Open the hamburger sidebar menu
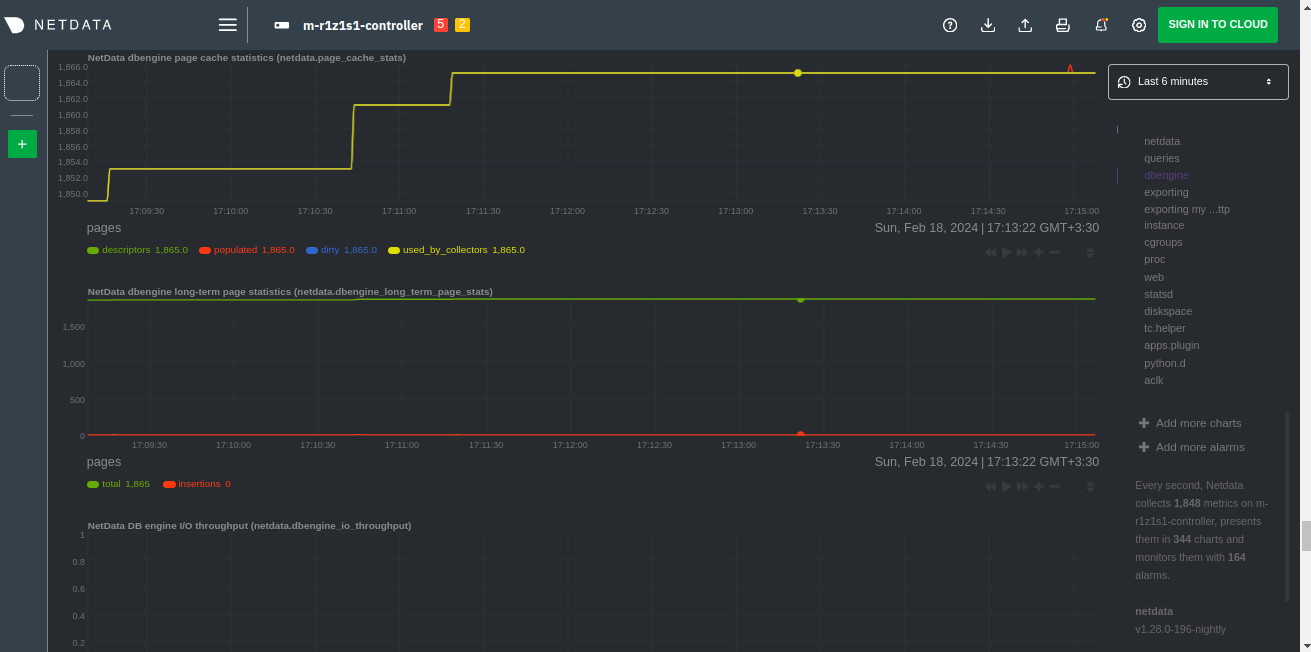1311x652 pixels. click(228, 25)
